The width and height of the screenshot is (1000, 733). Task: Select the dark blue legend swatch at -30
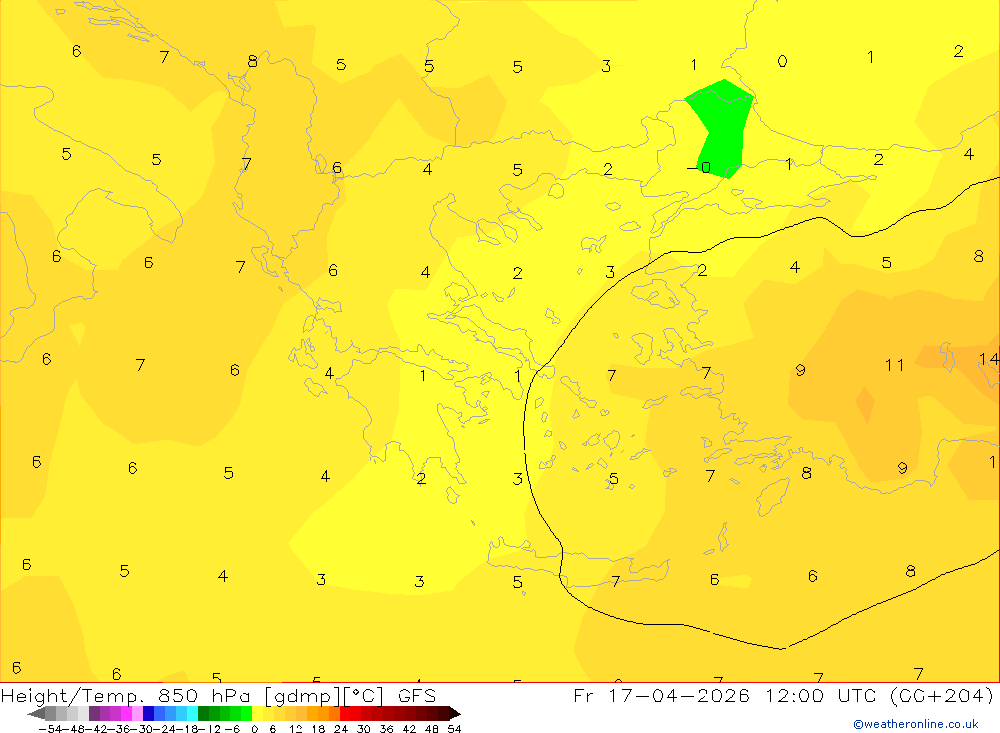(x=148, y=713)
